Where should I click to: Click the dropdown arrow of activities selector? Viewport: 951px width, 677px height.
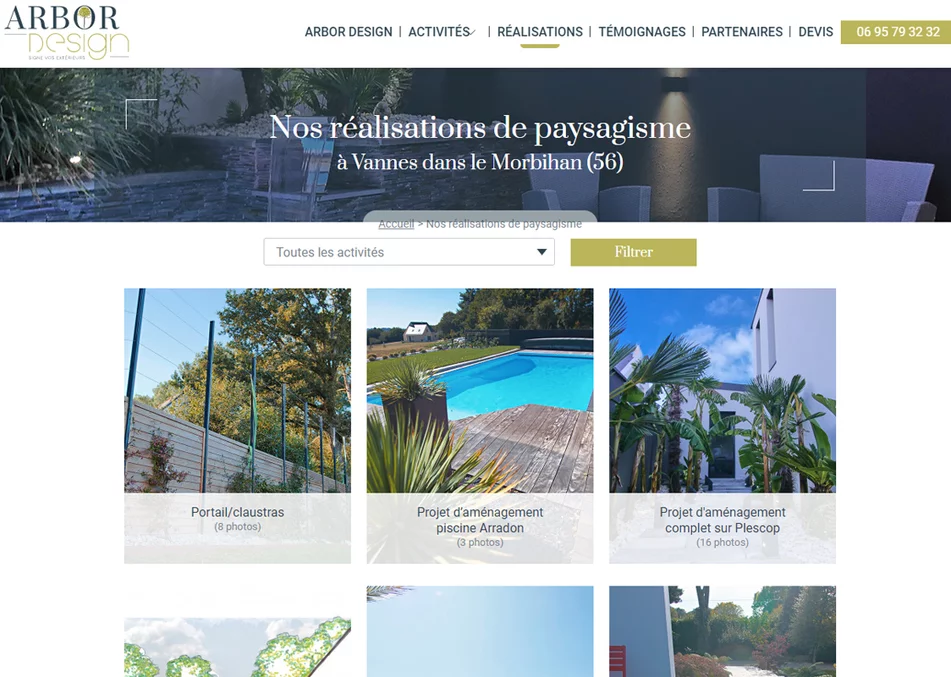(x=542, y=252)
